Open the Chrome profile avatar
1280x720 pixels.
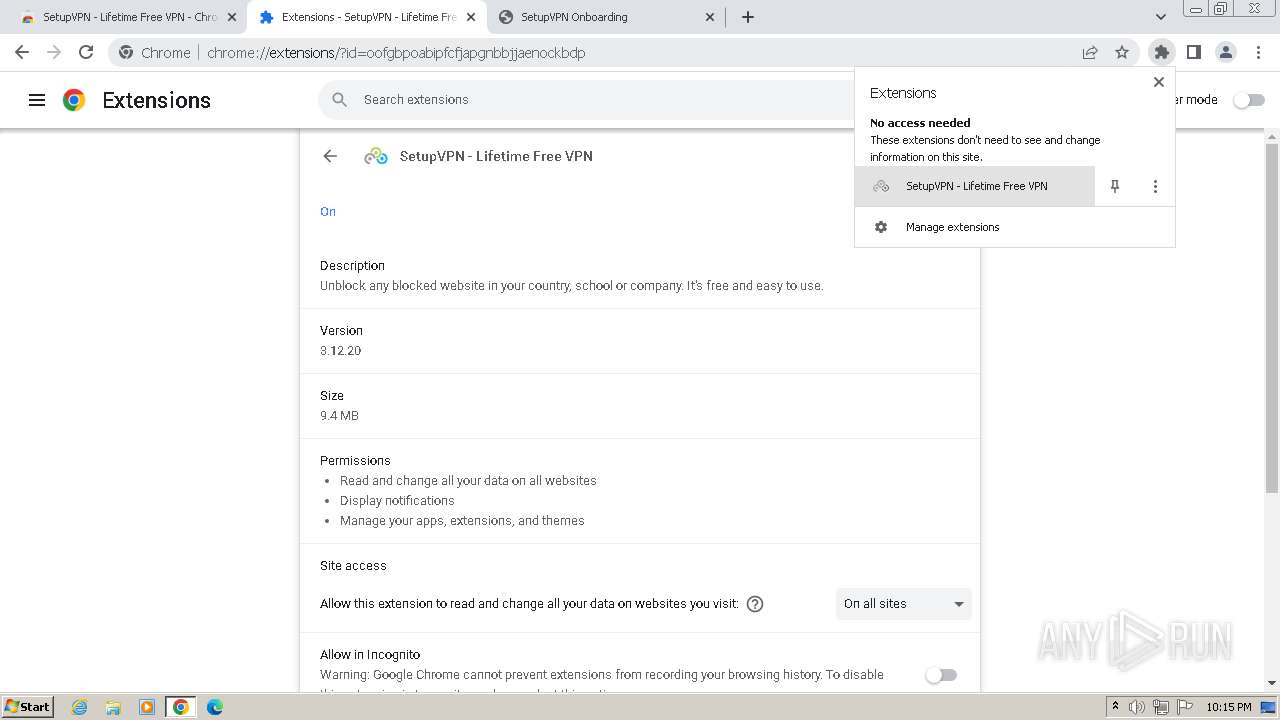tap(1226, 52)
